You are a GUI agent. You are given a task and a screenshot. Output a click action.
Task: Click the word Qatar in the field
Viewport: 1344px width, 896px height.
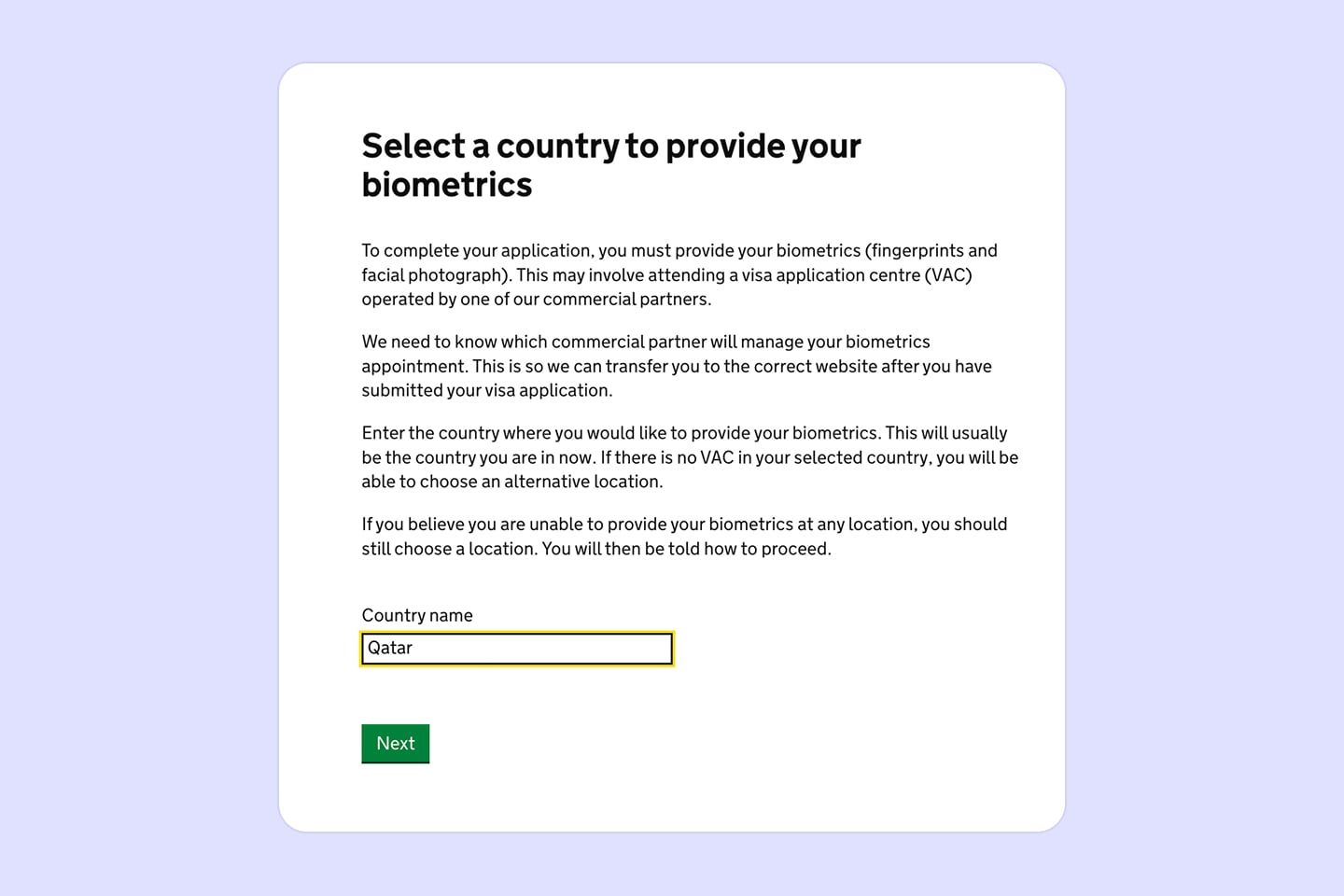(x=391, y=648)
